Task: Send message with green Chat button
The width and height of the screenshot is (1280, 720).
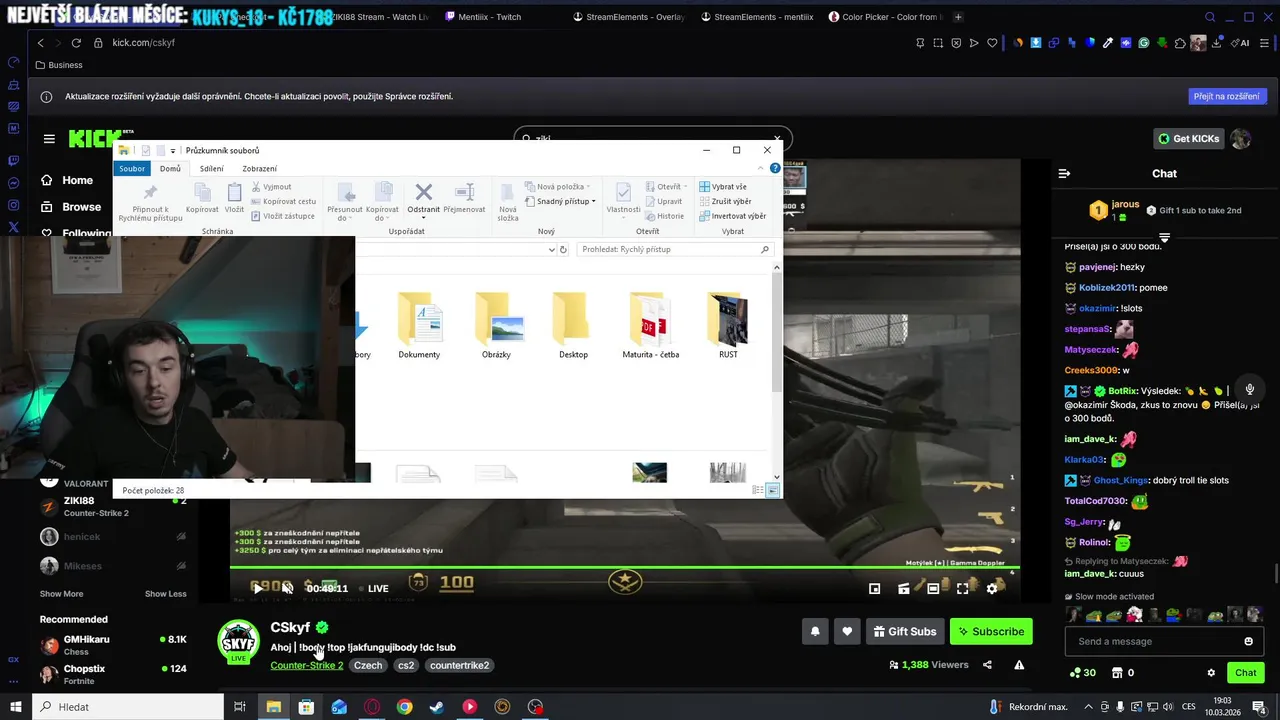Action: click(1245, 673)
